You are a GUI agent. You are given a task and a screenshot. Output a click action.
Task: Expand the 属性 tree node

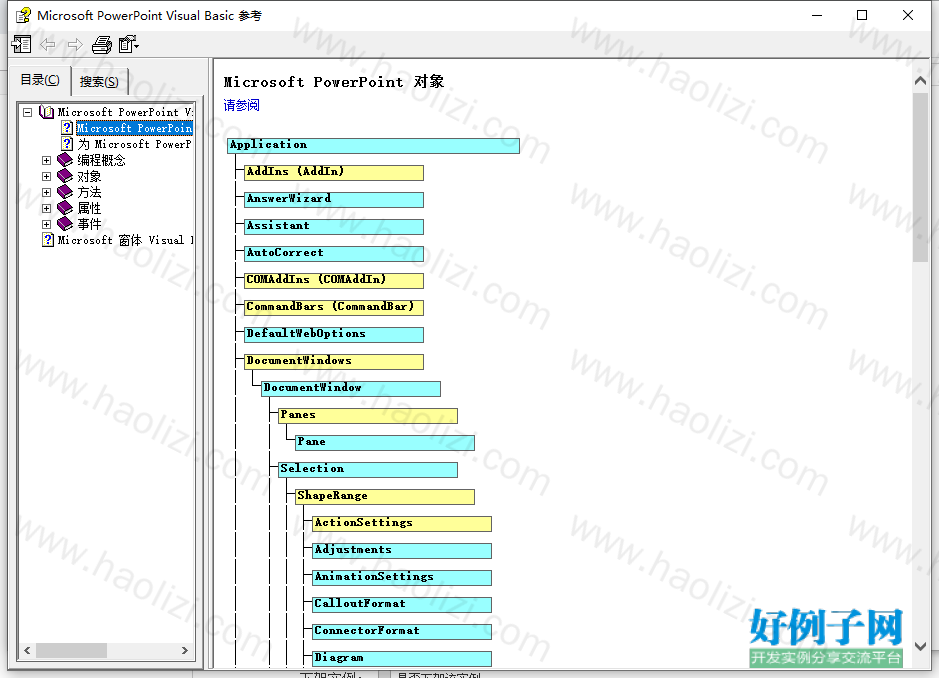coord(46,208)
